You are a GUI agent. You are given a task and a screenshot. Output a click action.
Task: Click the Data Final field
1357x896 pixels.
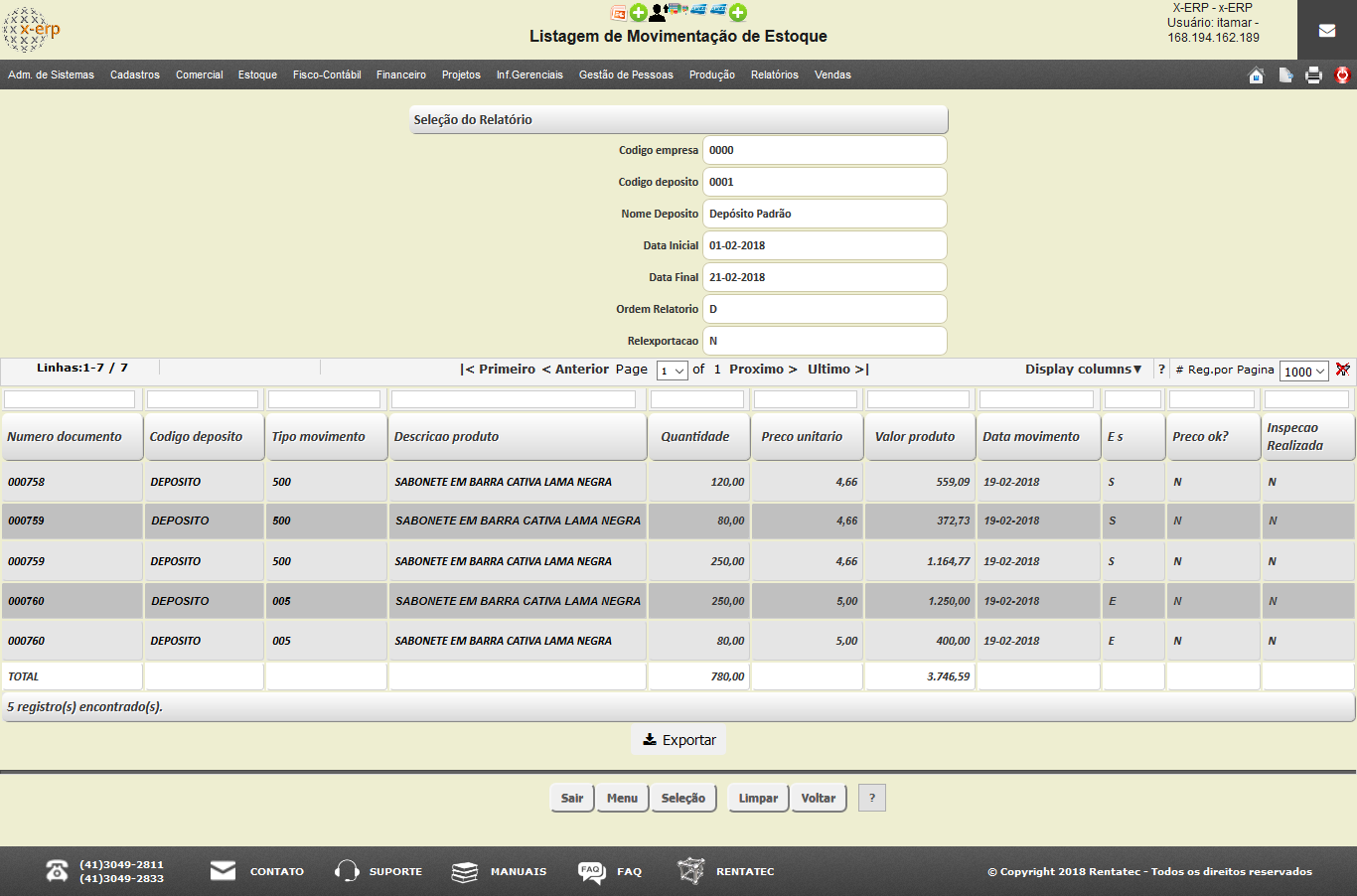pos(825,277)
